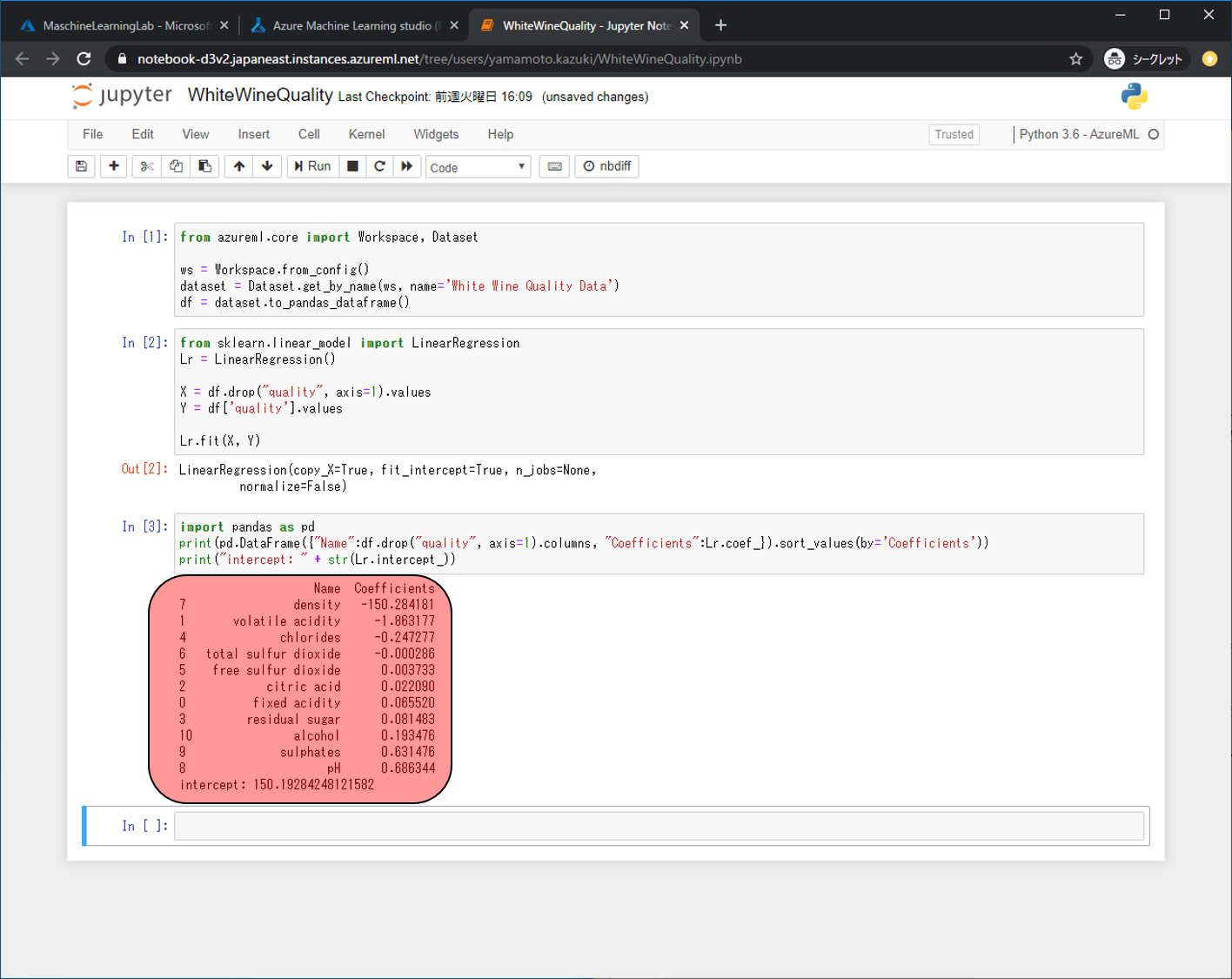
Task: Open the File menu
Action: [x=92, y=134]
